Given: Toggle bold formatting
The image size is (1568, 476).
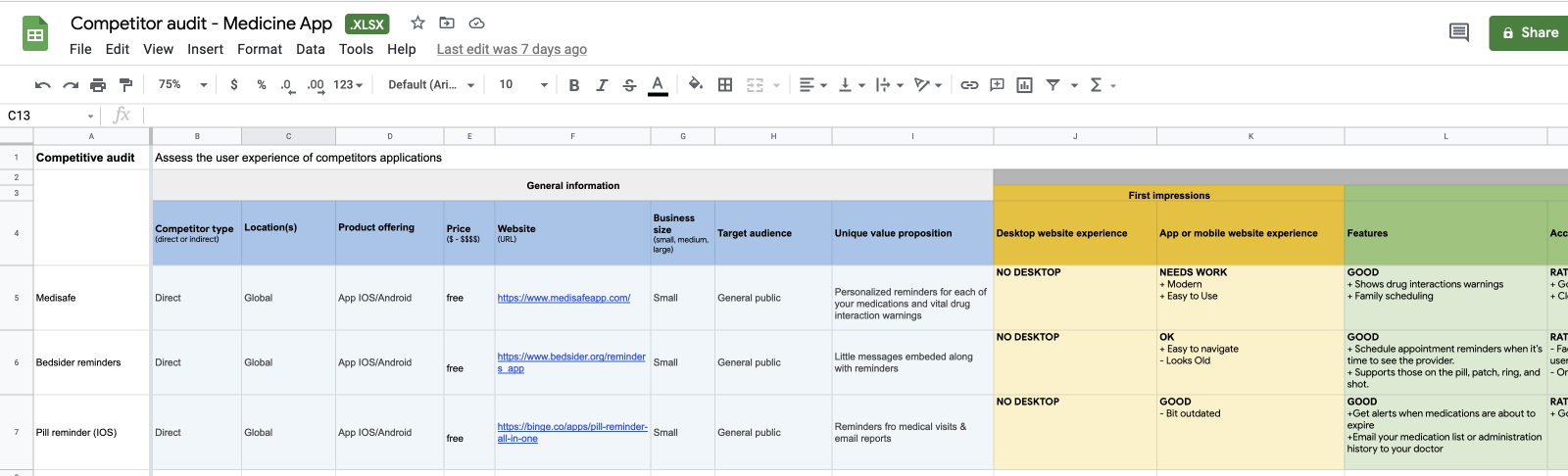Looking at the screenshot, I should coord(574,85).
